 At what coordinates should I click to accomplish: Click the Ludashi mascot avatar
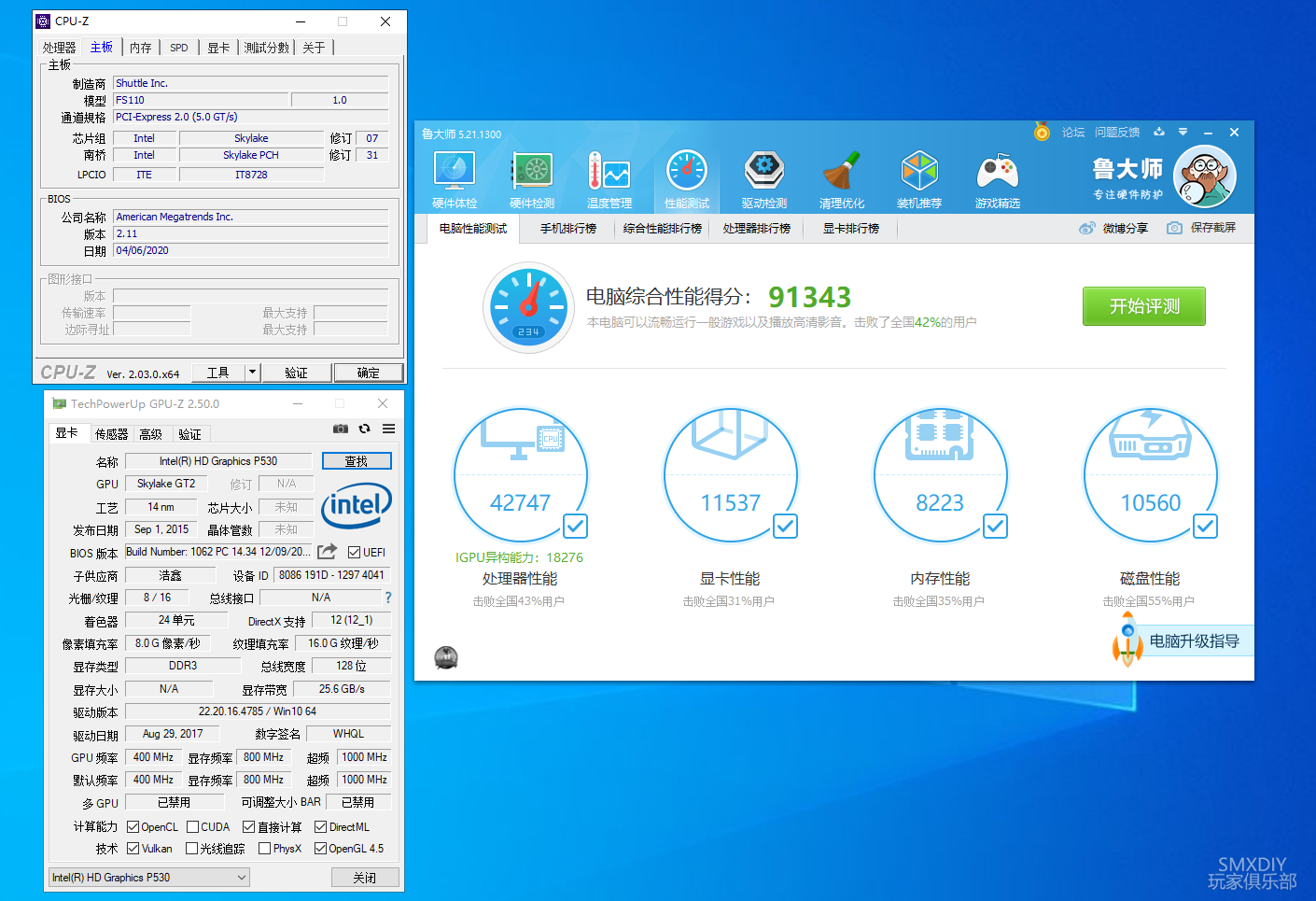[x=1205, y=176]
